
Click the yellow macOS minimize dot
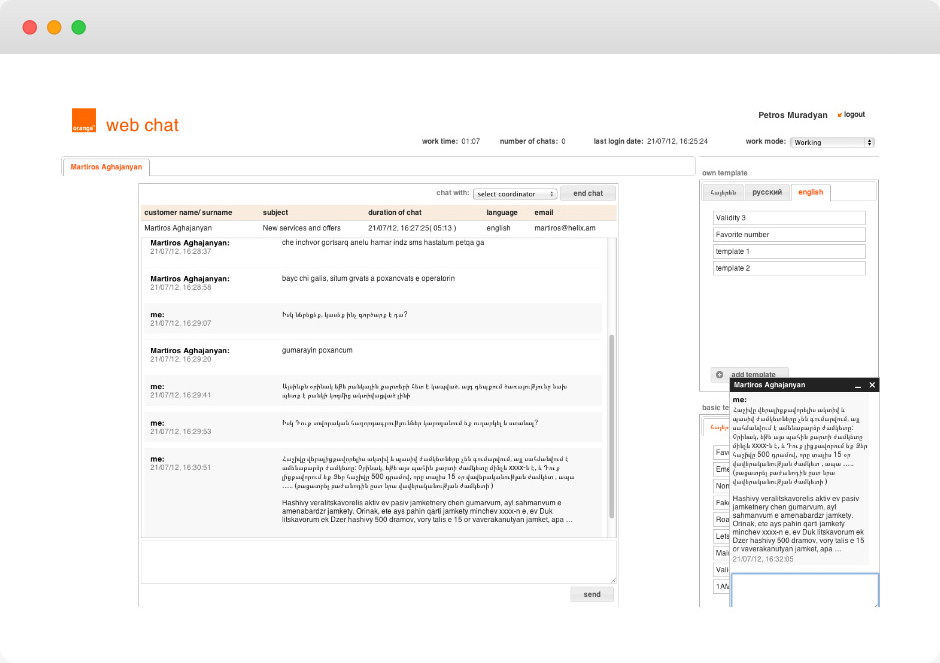pyautogui.click(x=55, y=28)
